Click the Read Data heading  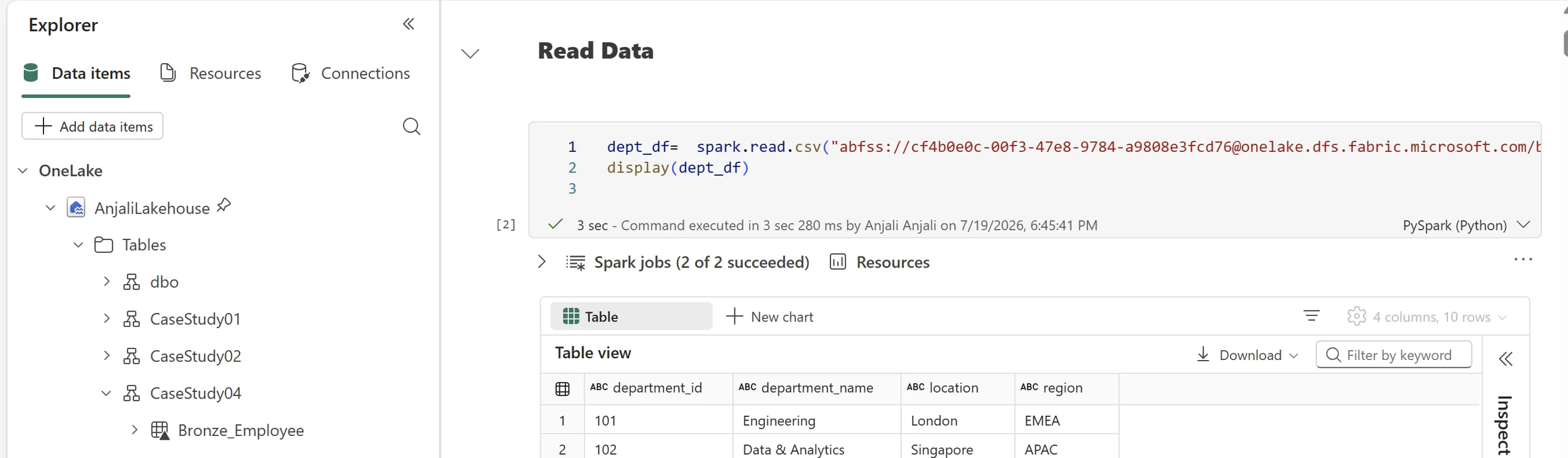coord(595,50)
